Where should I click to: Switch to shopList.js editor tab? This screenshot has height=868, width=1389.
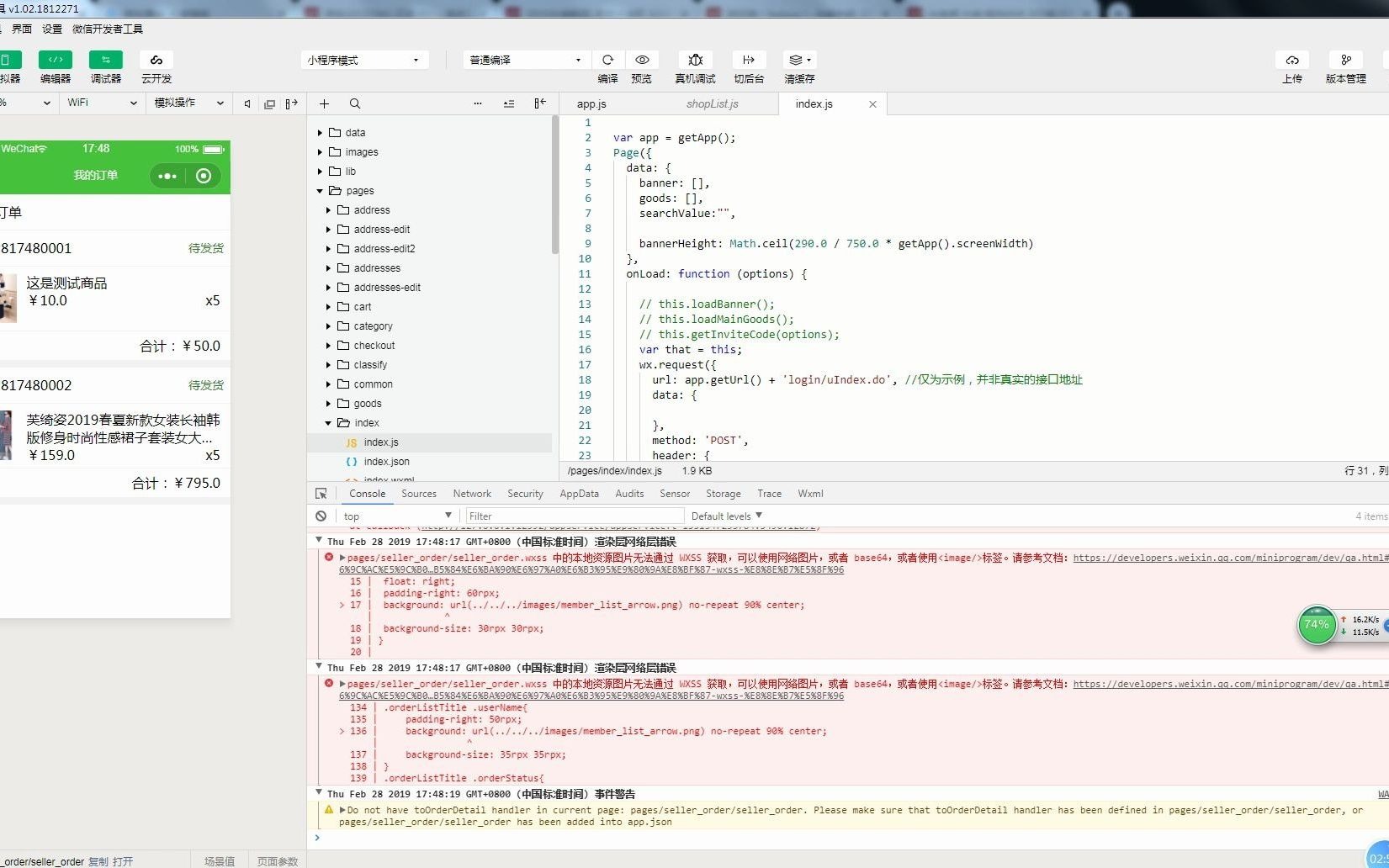tap(712, 103)
